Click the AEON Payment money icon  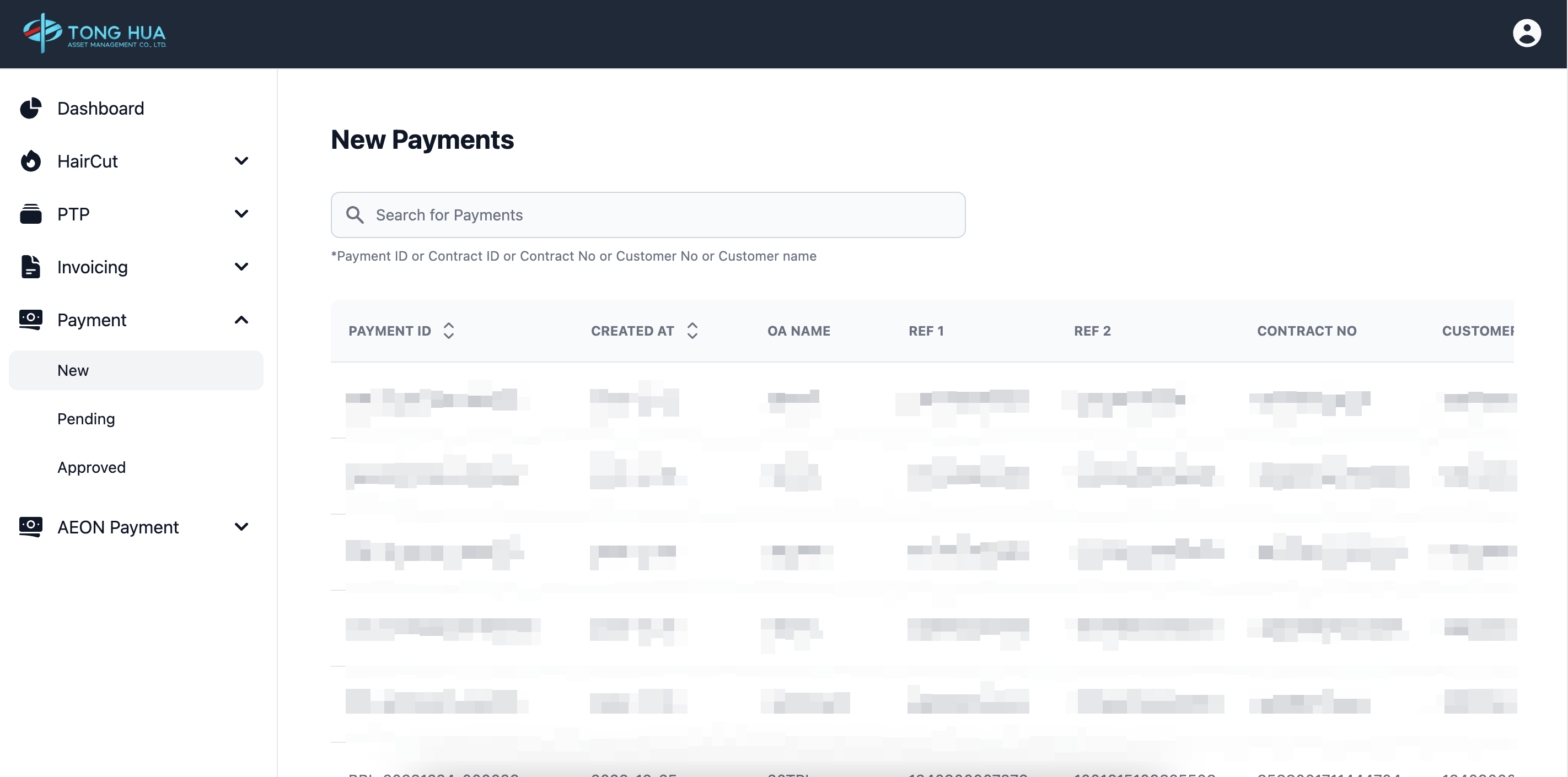(x=30, y=526)
